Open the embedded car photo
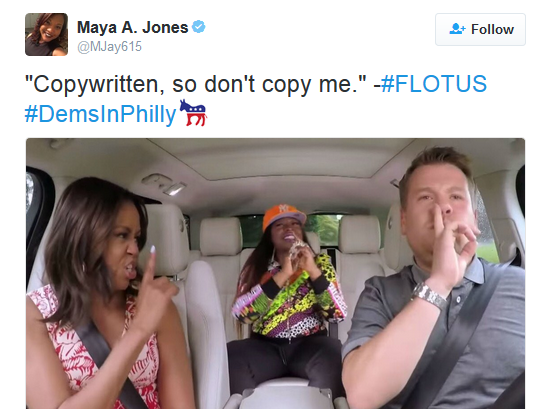 click(275, 273)
